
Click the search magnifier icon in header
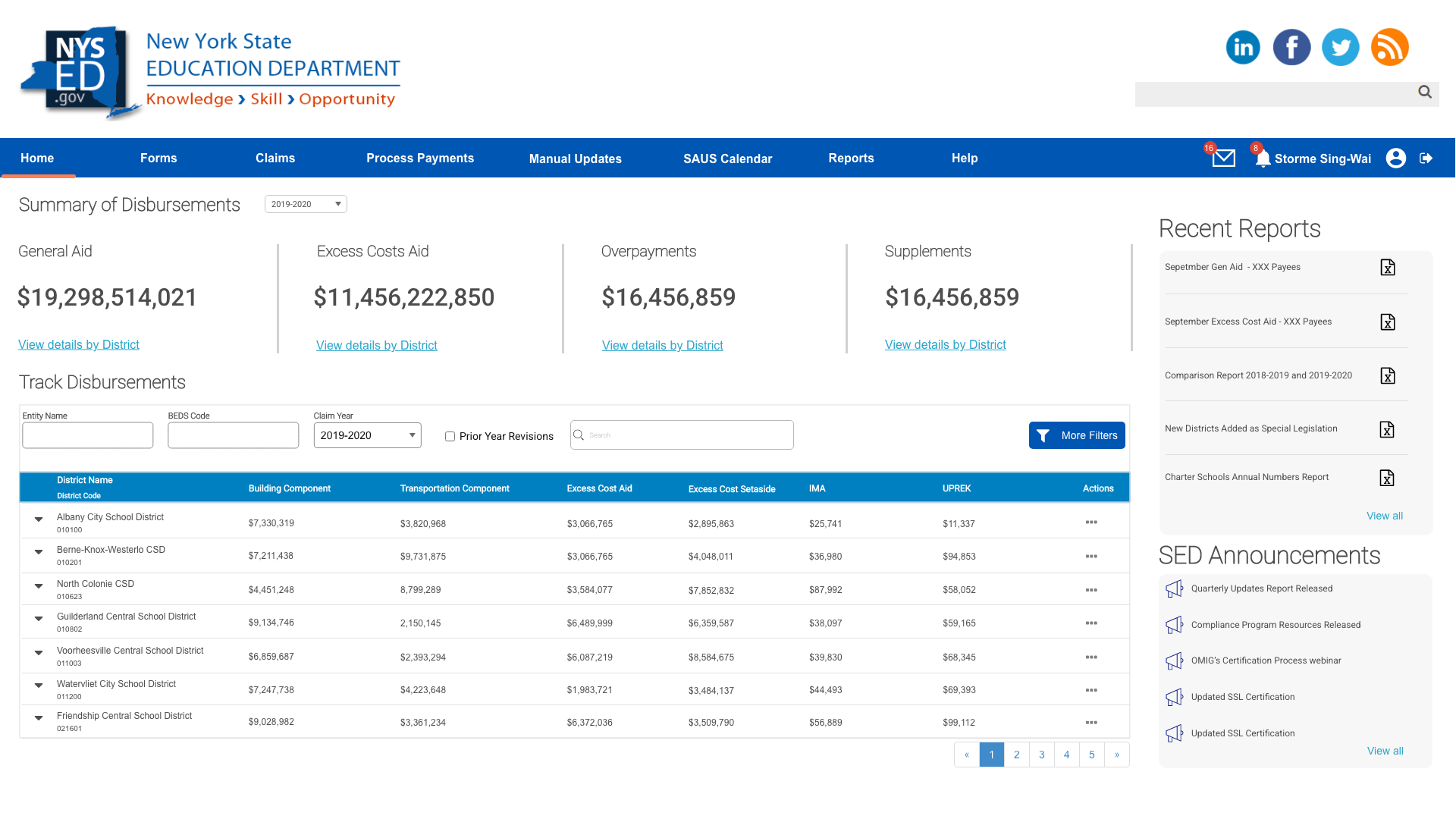[1425, 93]
